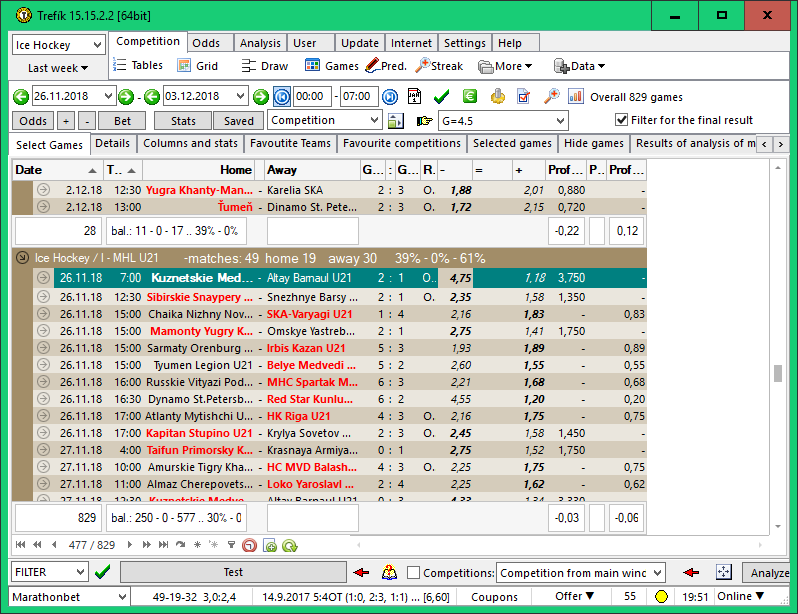Click the Stats button
798x614 pixels.
pyautogui.click(x=183, y=121)
